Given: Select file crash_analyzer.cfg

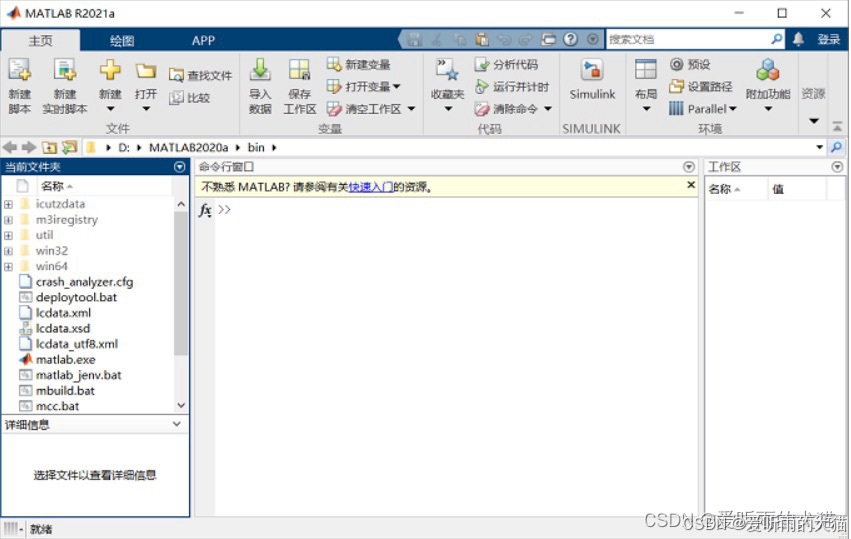Looking at the screenshot, I should coord(84,282).
